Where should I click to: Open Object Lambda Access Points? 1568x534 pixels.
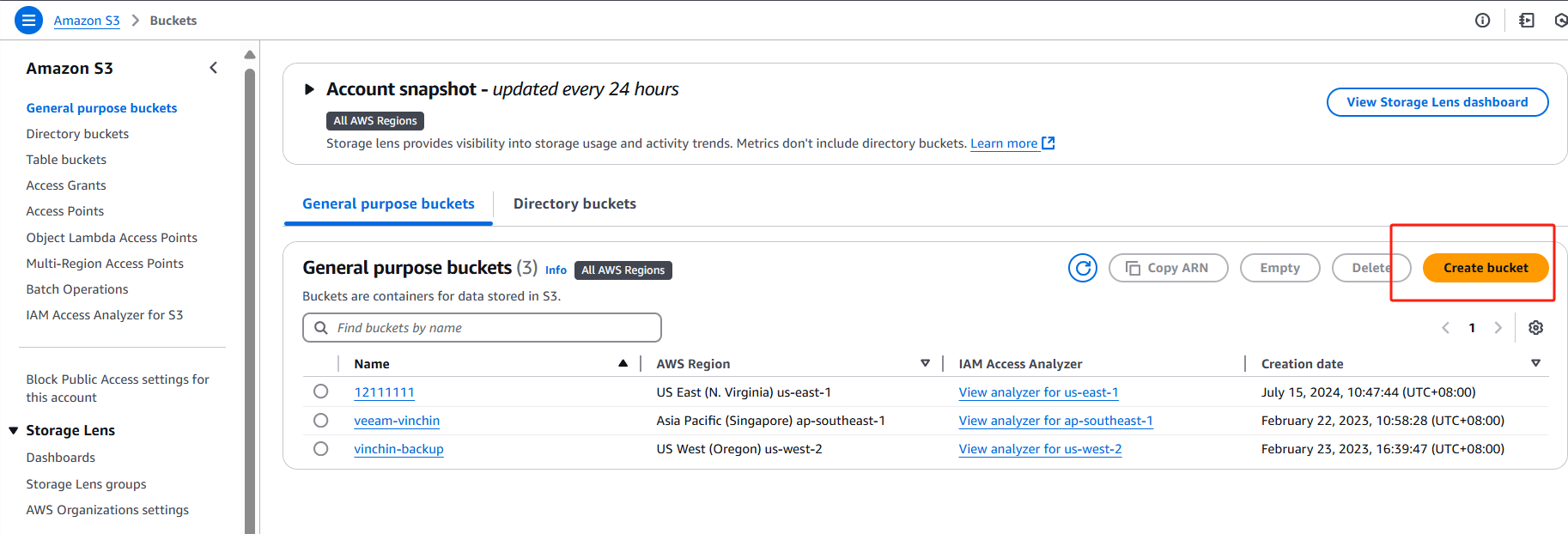click(x=112, y=238)
